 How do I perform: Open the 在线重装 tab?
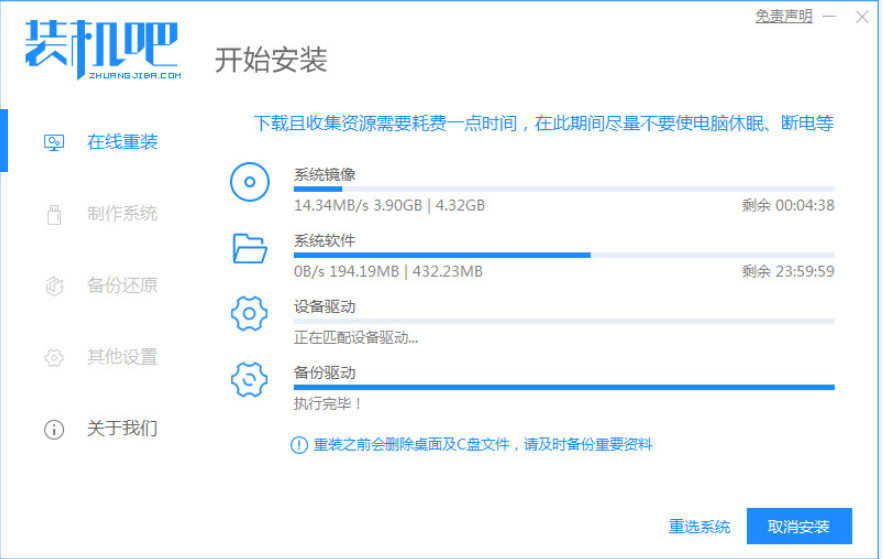click(122, 143)
